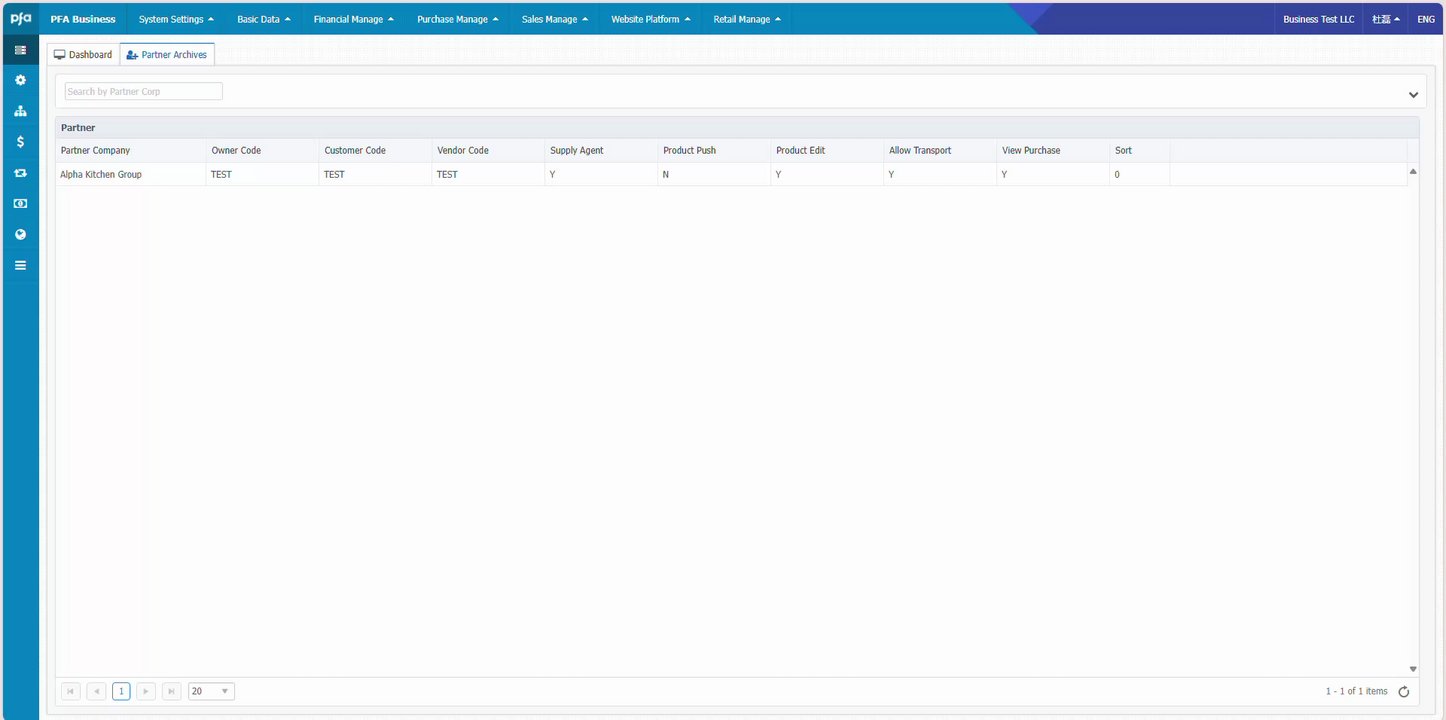1446x720 pixels.
Task: Go to last page pagination arrow
Action: click(x=171, y=691)
